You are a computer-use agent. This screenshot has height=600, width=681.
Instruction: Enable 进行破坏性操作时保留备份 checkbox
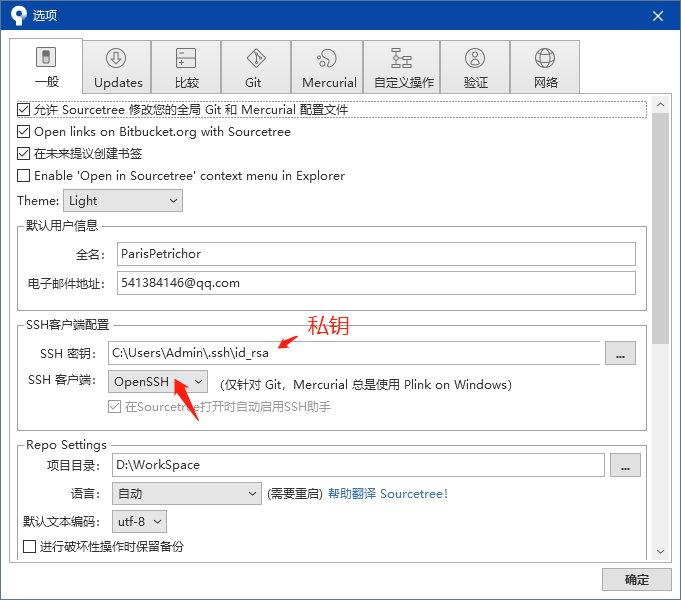coord(30,546)
